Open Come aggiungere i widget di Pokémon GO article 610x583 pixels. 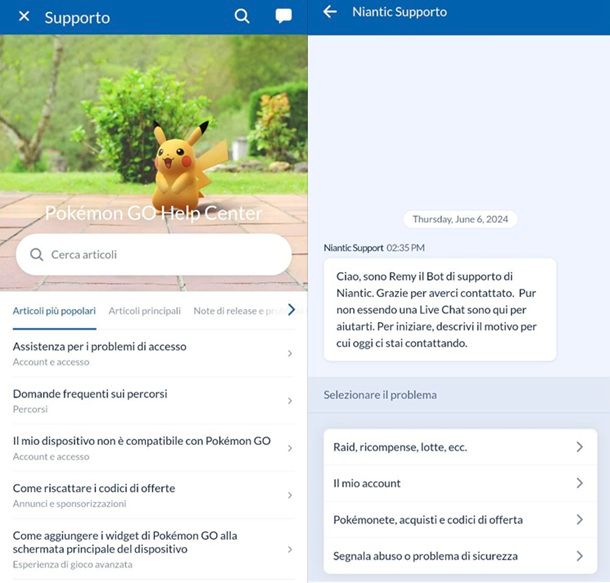click(153, 549)
